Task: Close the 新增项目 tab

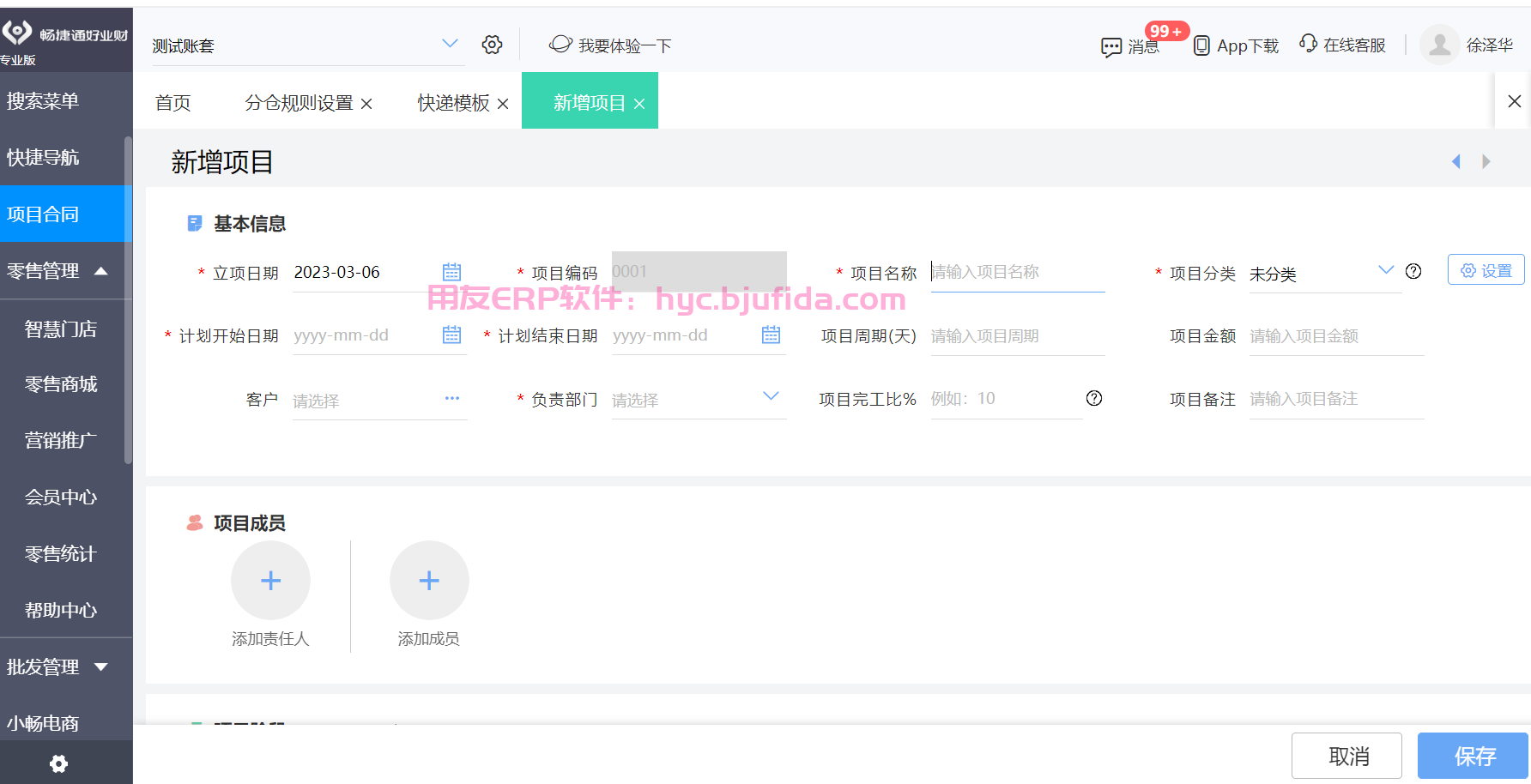Action: click(x=639, y=104)
